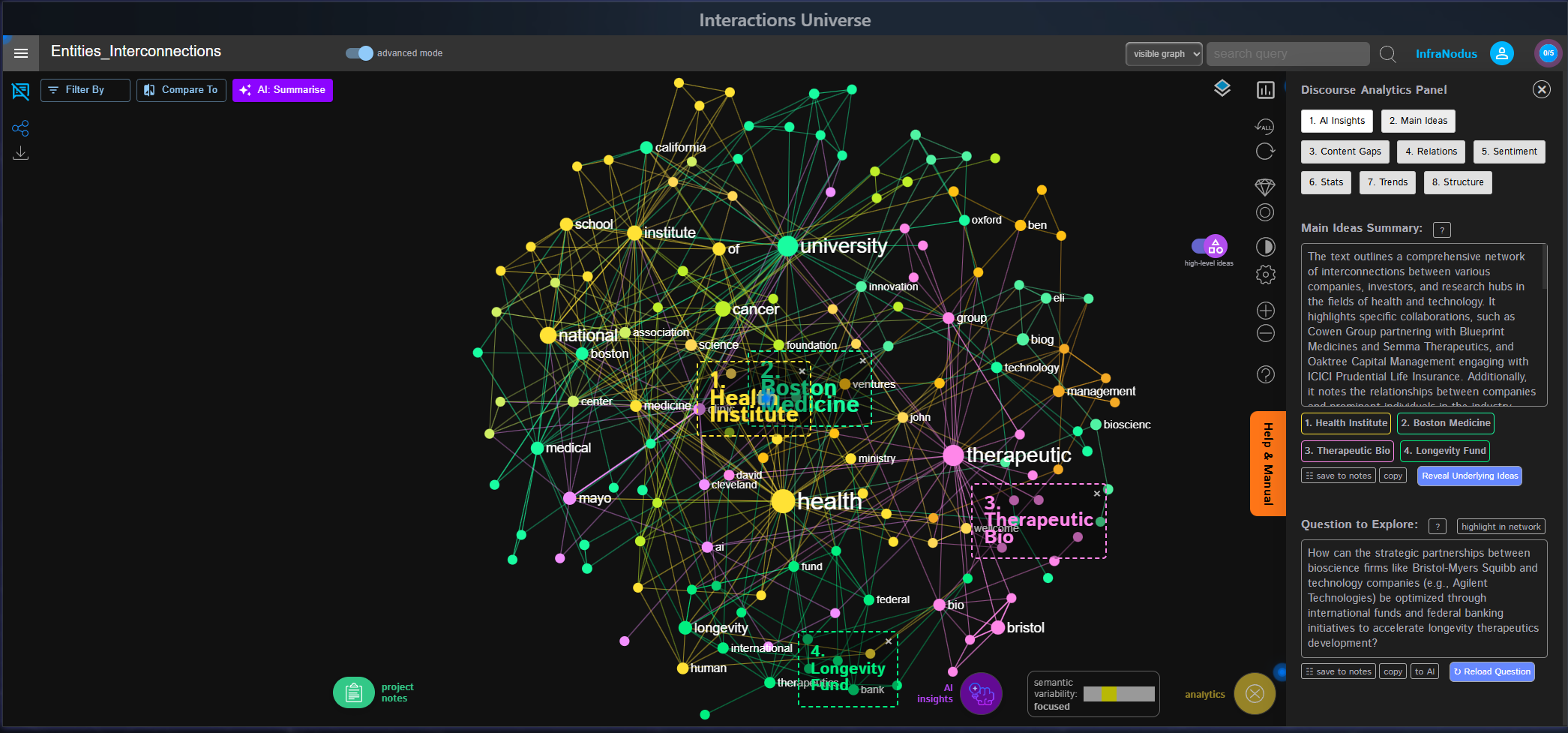Screen dimensions: 1568x733
Task: Toggle the contrast half-circle icon
Action: [x=1265, y=247]
